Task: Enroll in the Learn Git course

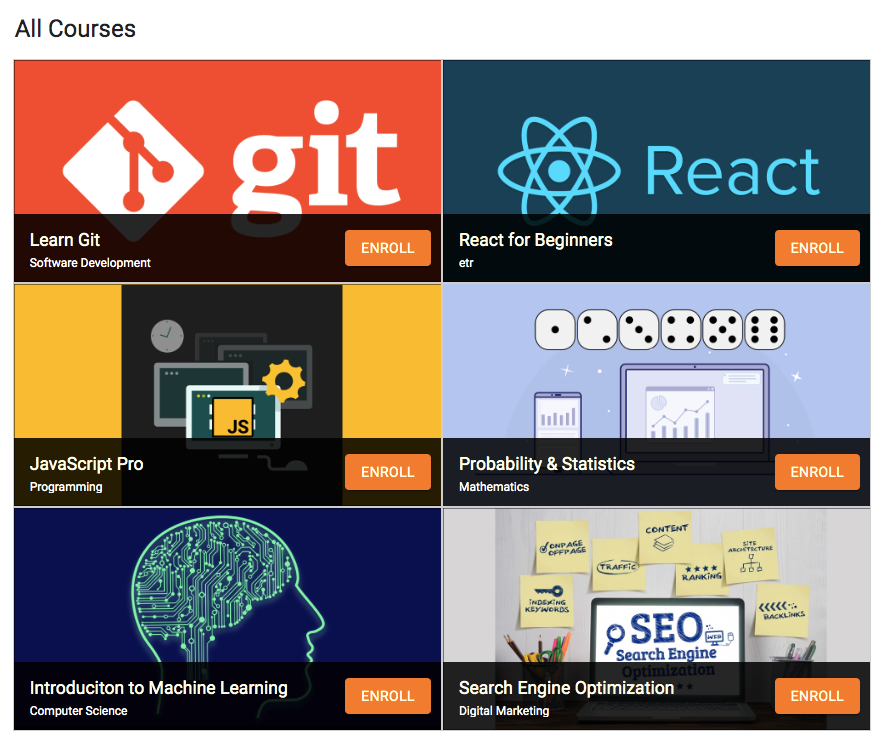Action: tap(387, 248)
